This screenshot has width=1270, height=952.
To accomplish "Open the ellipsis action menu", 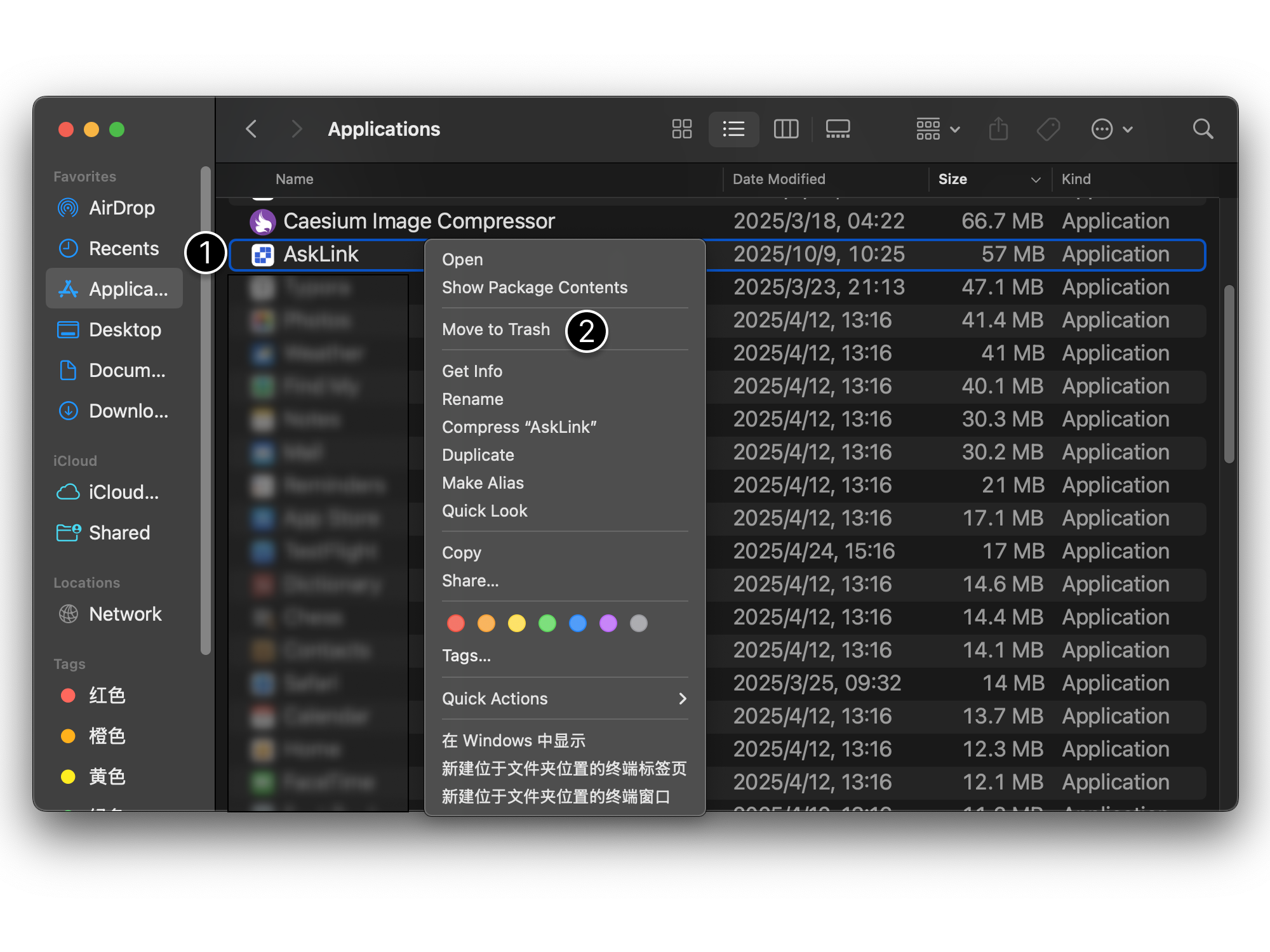I will click(1111, 129).
